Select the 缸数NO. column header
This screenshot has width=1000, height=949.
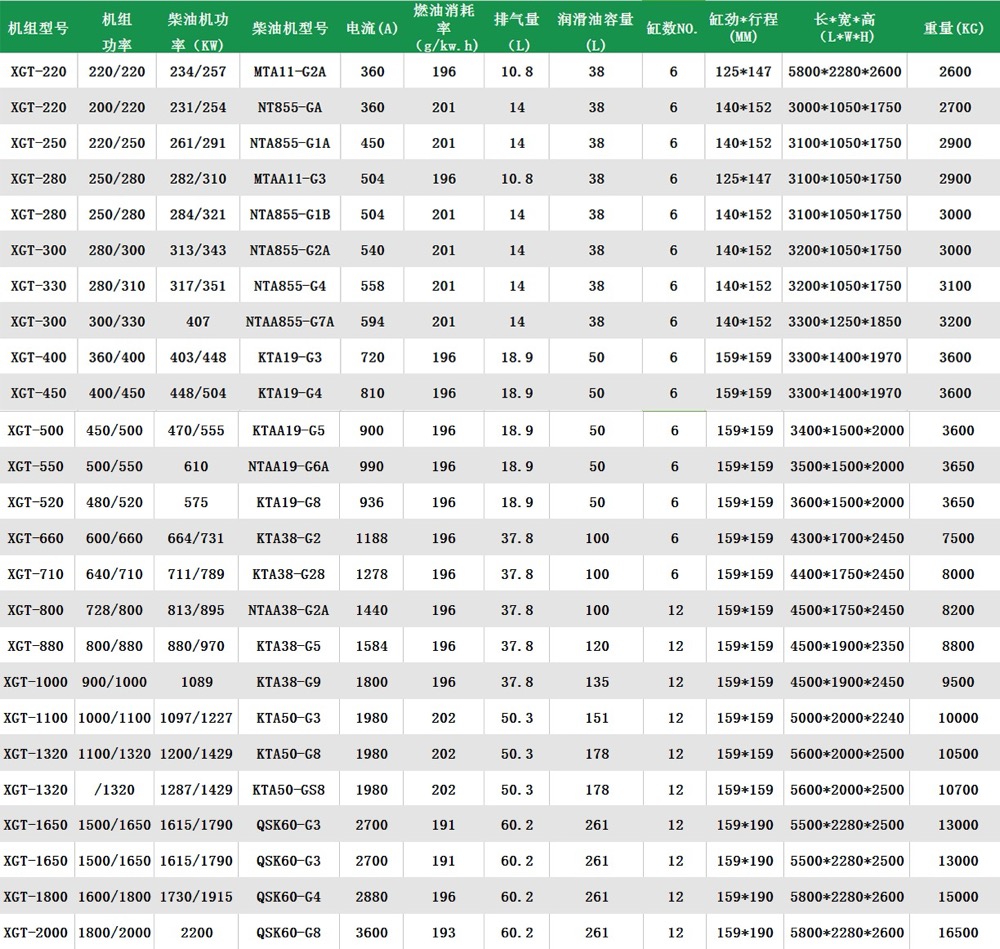coord(674,28)
